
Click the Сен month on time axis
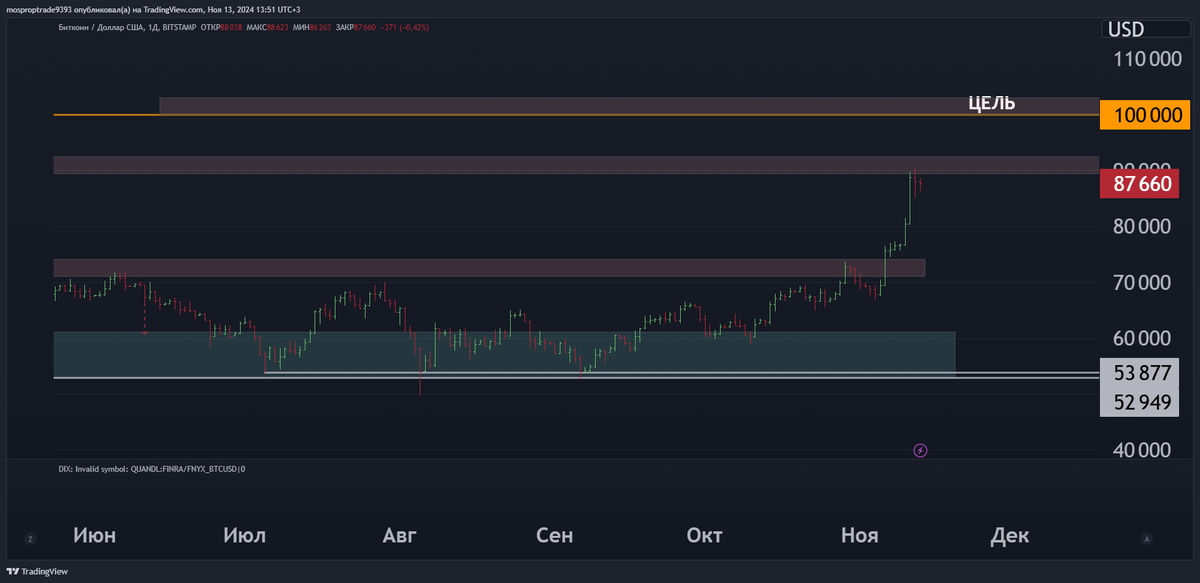coord(554,536)
